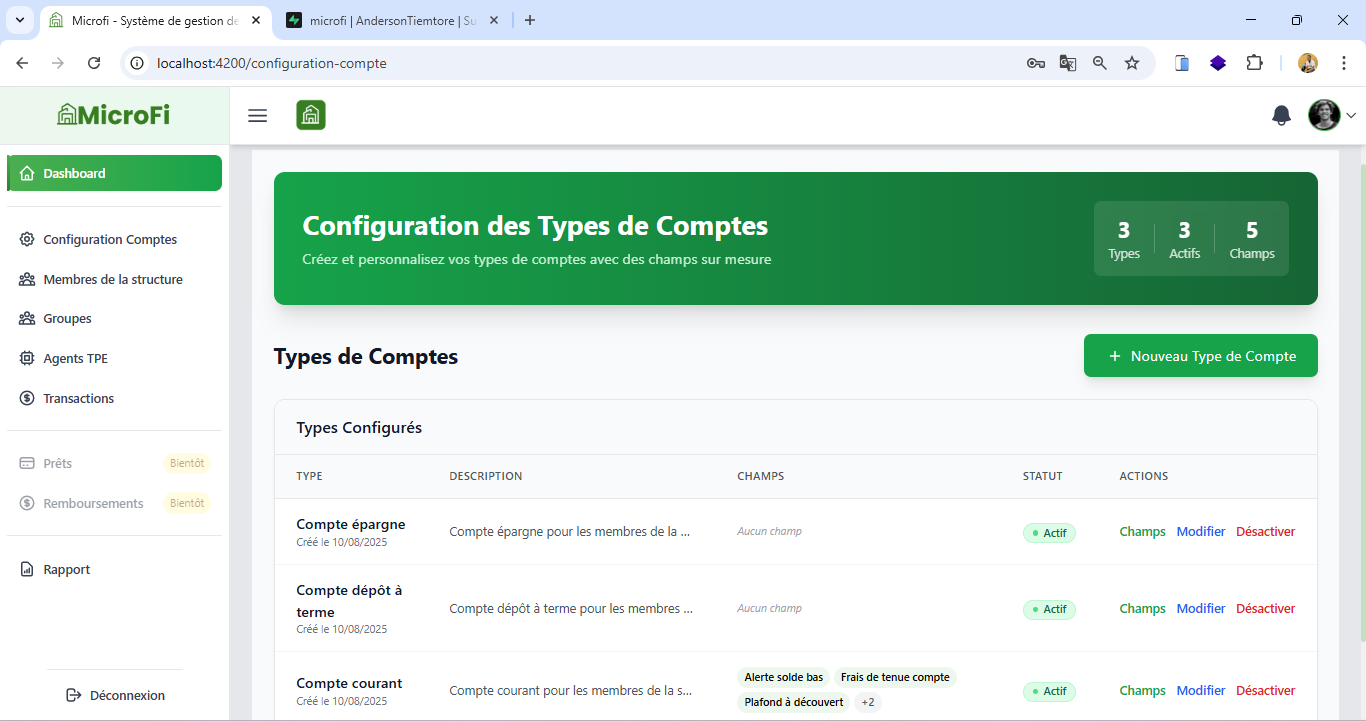1366x722 pixels.
Task: Bookmark the page with the star icon
Action: coord(1132,62)
